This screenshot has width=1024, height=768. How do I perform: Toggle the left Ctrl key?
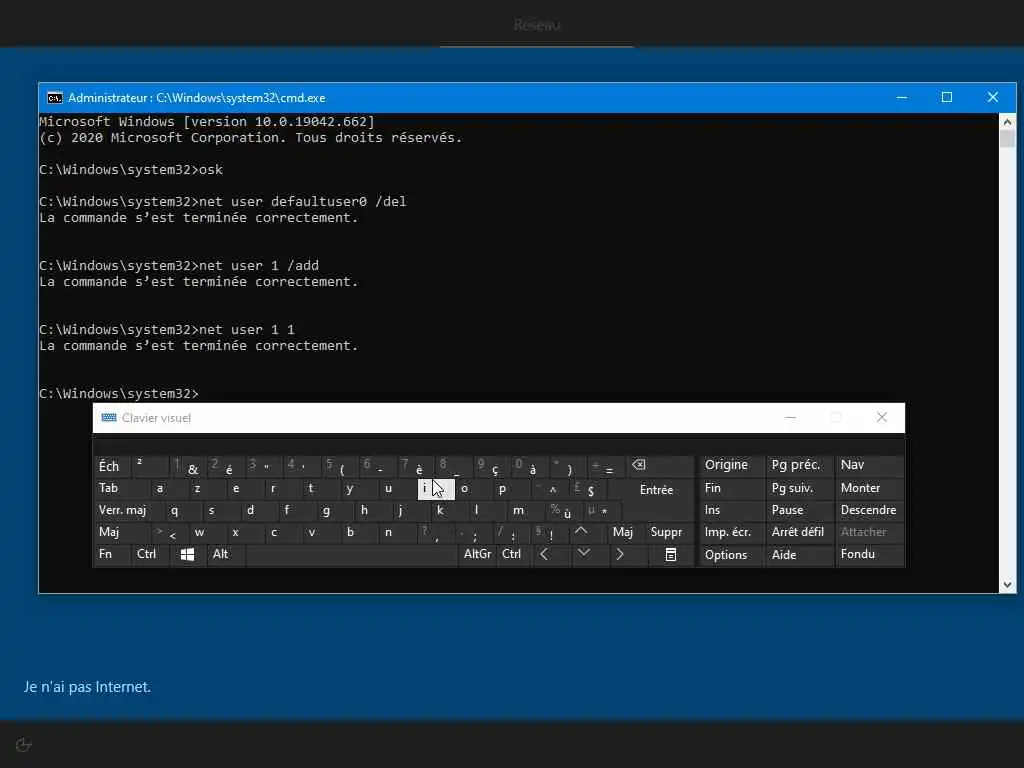click(x=151, y=554)
